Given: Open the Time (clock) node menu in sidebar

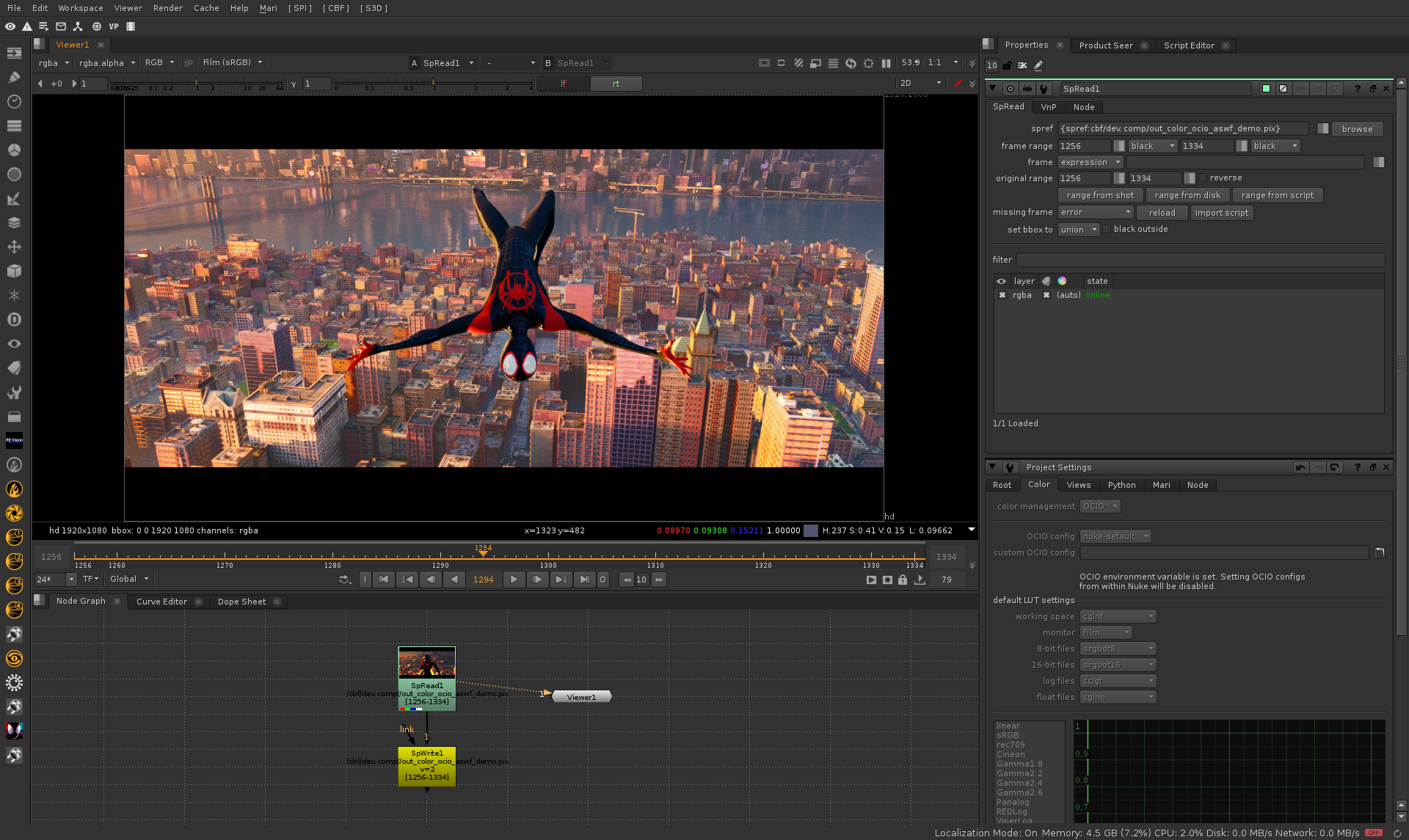Looking at the screenshot, I should (14, 101).
